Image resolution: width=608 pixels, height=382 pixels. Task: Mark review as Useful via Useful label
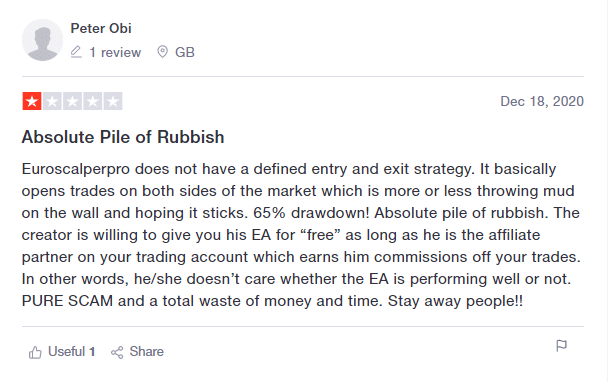click(x=66, y=351)
